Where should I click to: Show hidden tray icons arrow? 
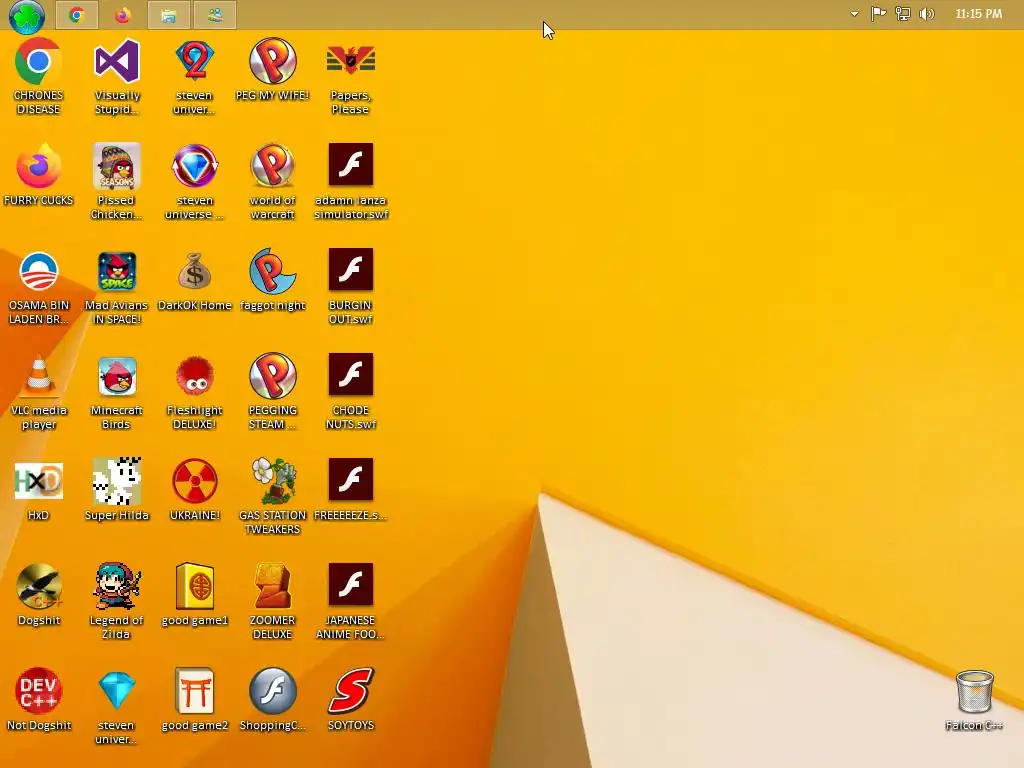coord(854,14)
